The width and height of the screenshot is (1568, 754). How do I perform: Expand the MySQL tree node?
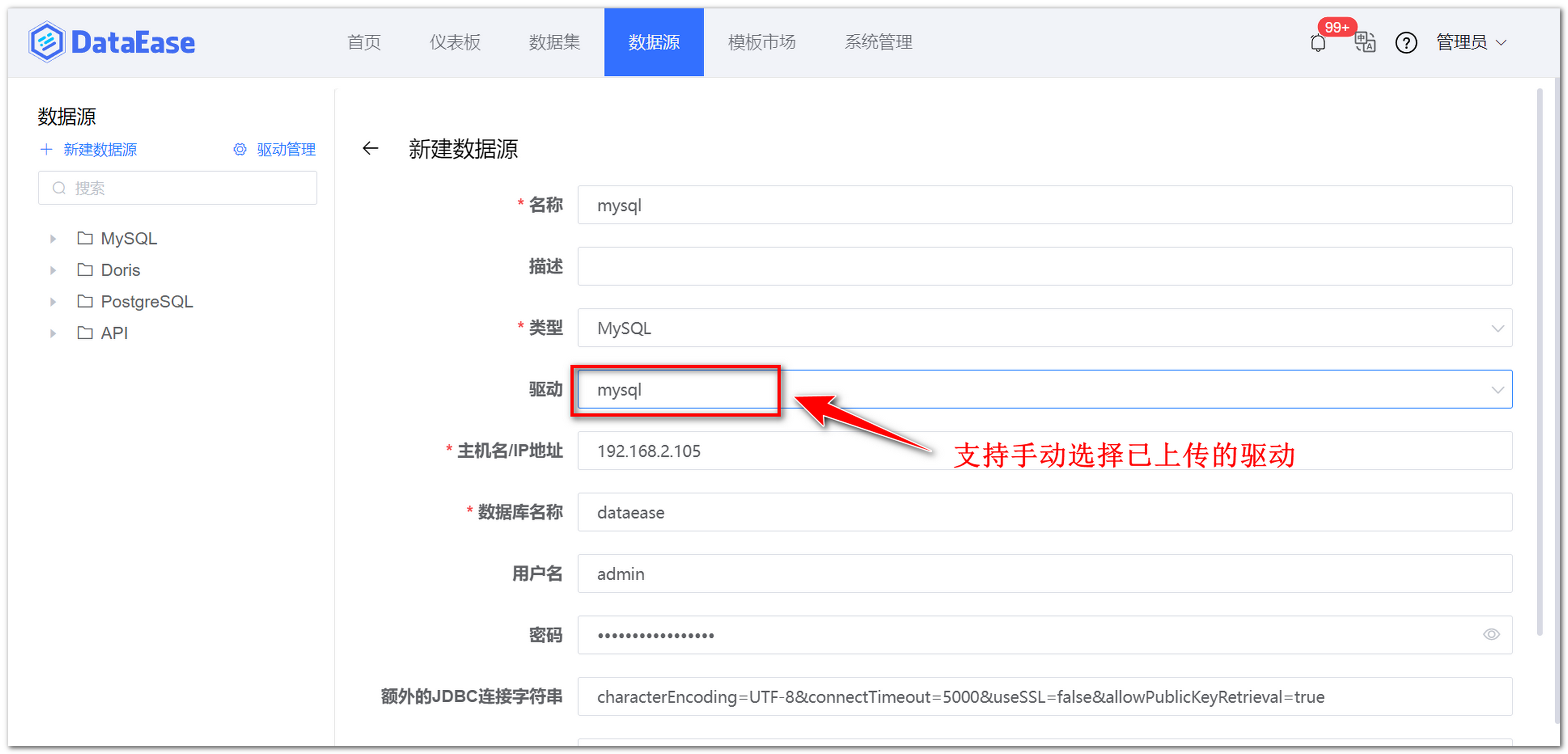(x=52, y=238)
